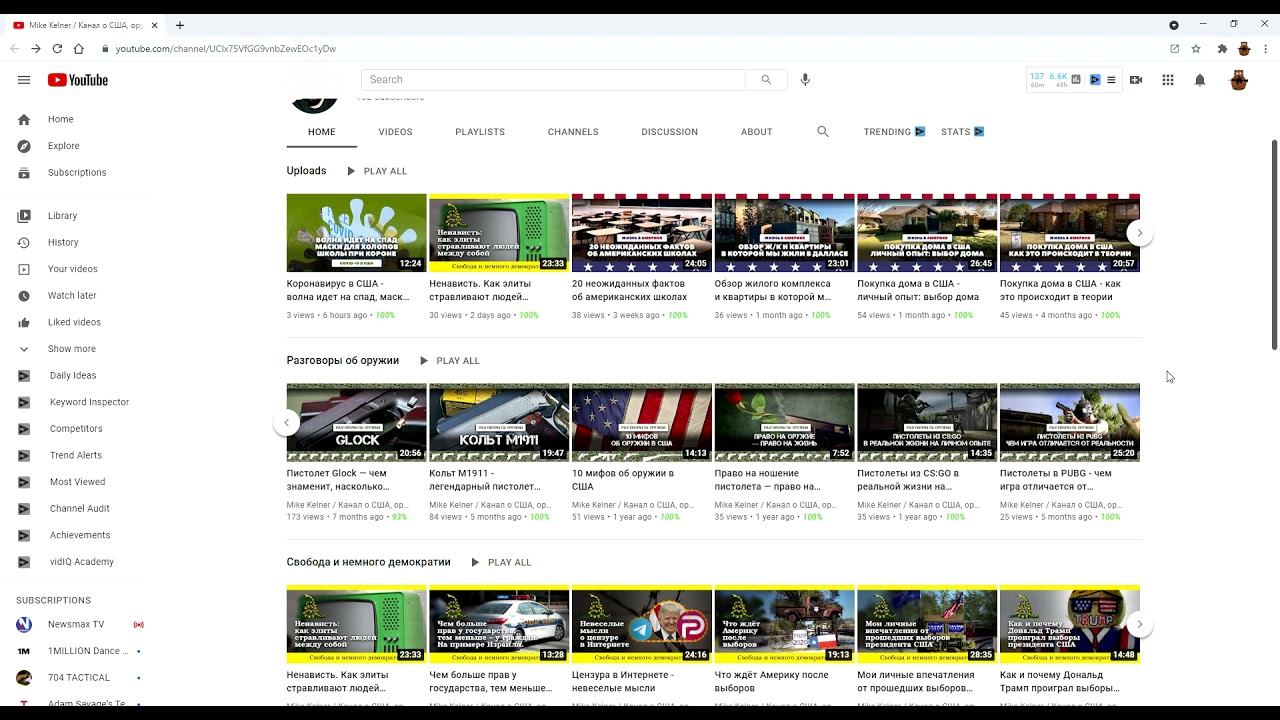The width and height of the screenshot is (1280, 720).
Task: Play all Свобода и немного демократии videos
Action: click(500, 562)
